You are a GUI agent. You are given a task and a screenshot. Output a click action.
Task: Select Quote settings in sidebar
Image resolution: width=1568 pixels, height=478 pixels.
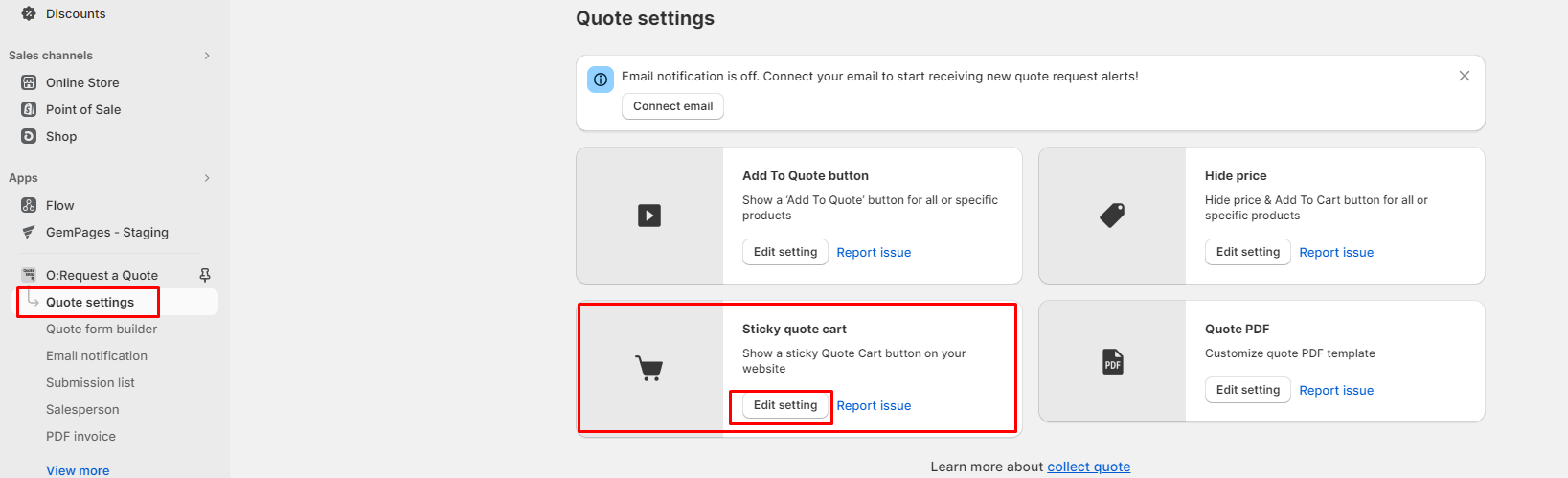pos(90,302)
